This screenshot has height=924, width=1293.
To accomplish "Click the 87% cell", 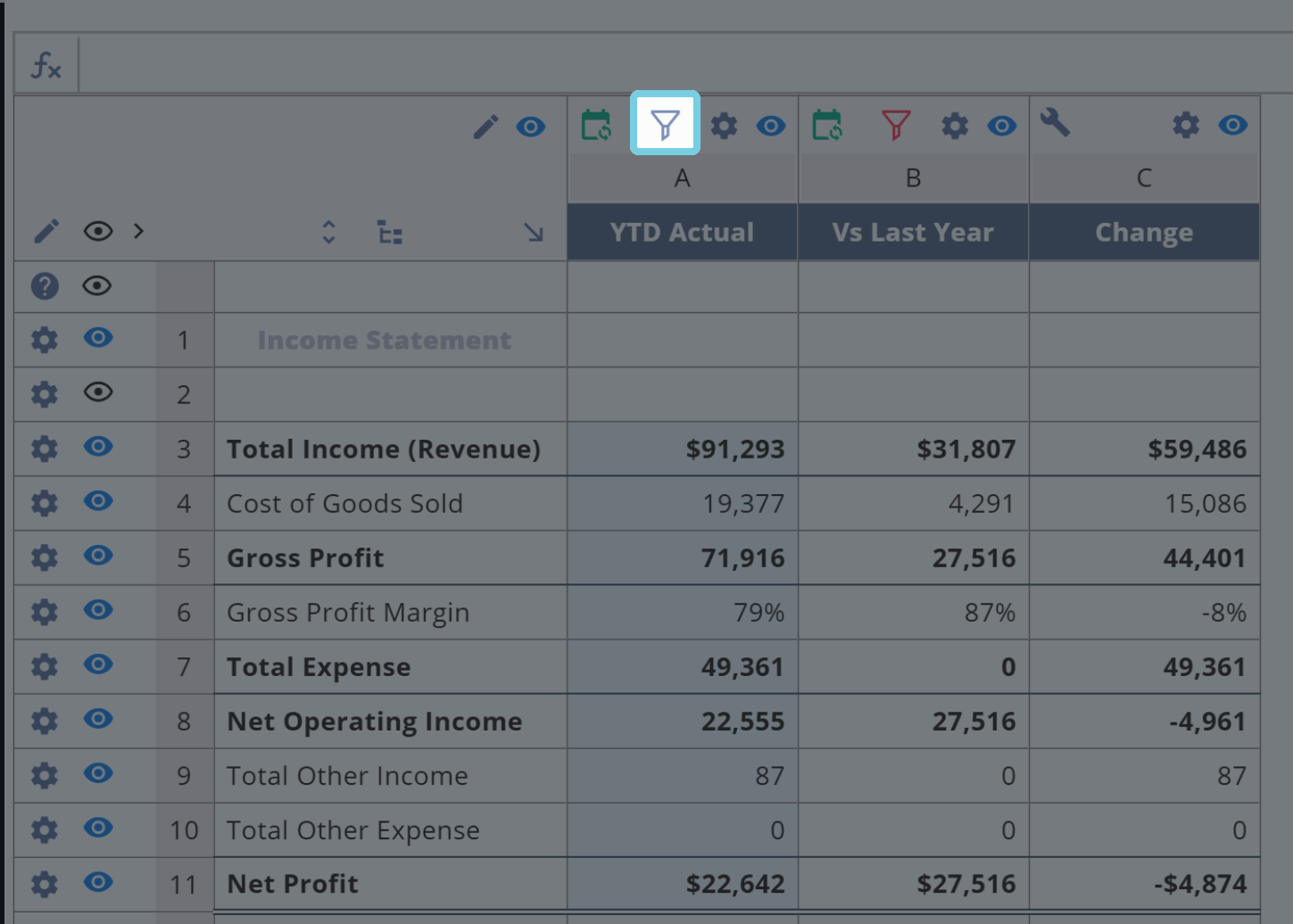I will (914, 612).
